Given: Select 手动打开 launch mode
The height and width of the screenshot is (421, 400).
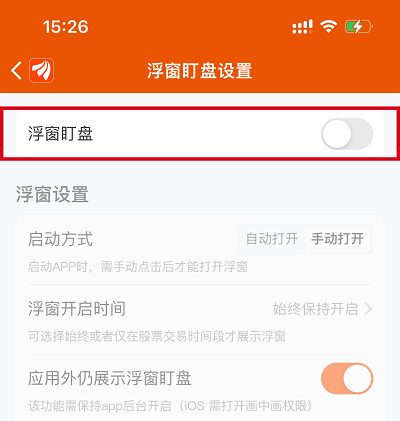Looking at the screenshot, I should (x=337, y=239).
